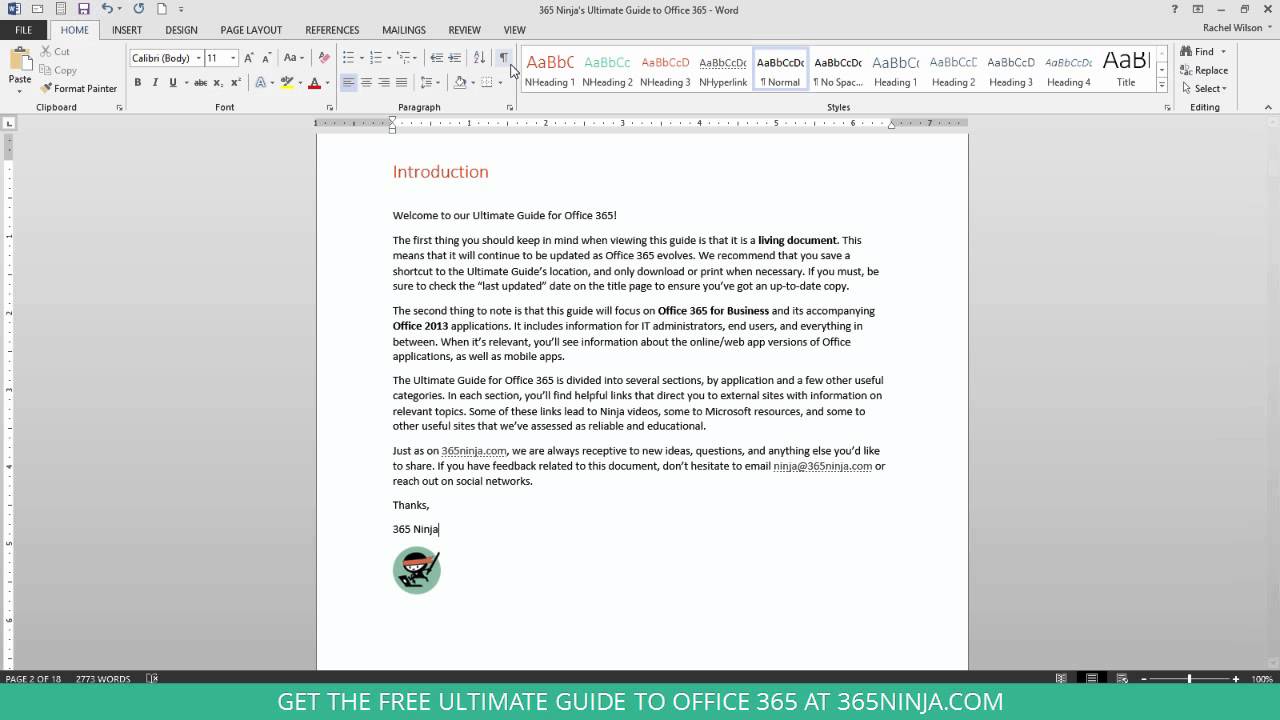Viewport: 1280px width, 720px height.
Task: Sort text with the A-Z icon
Action: (x=479, y=58)
